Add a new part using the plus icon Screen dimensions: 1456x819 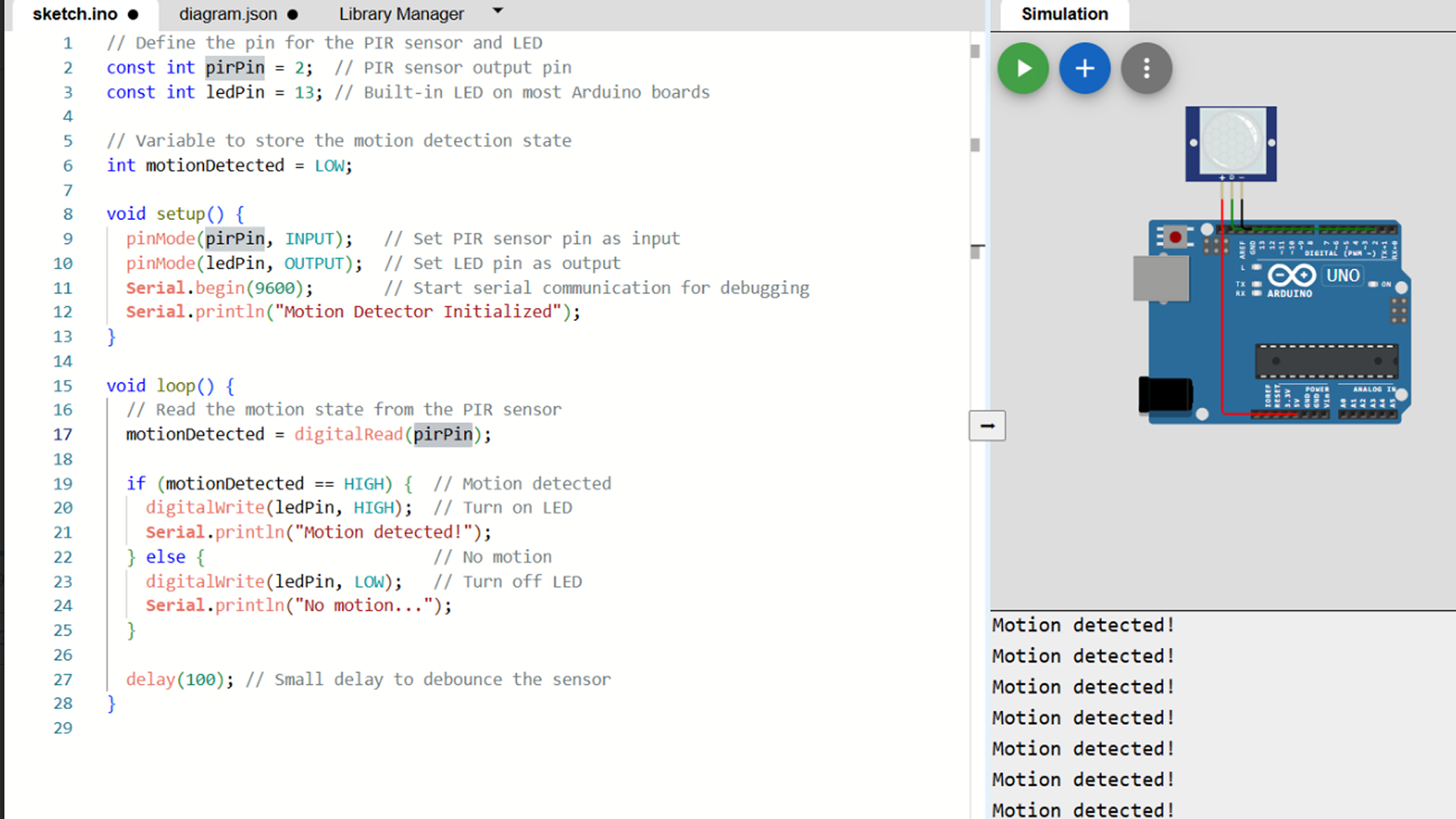coord(1085,68)
